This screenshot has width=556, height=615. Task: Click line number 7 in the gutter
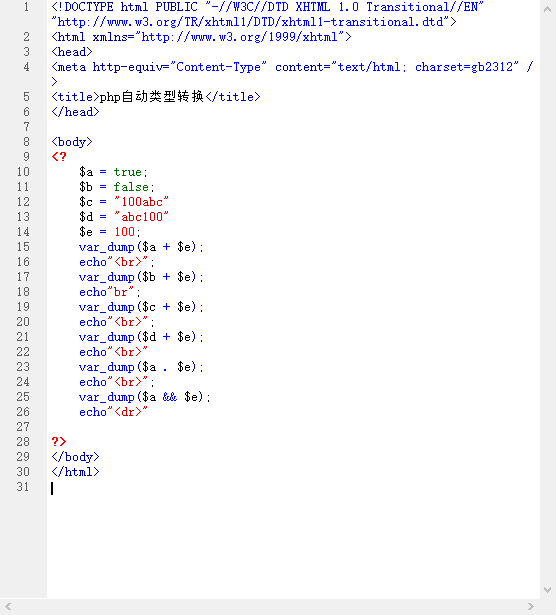click(x=26, y=127)
